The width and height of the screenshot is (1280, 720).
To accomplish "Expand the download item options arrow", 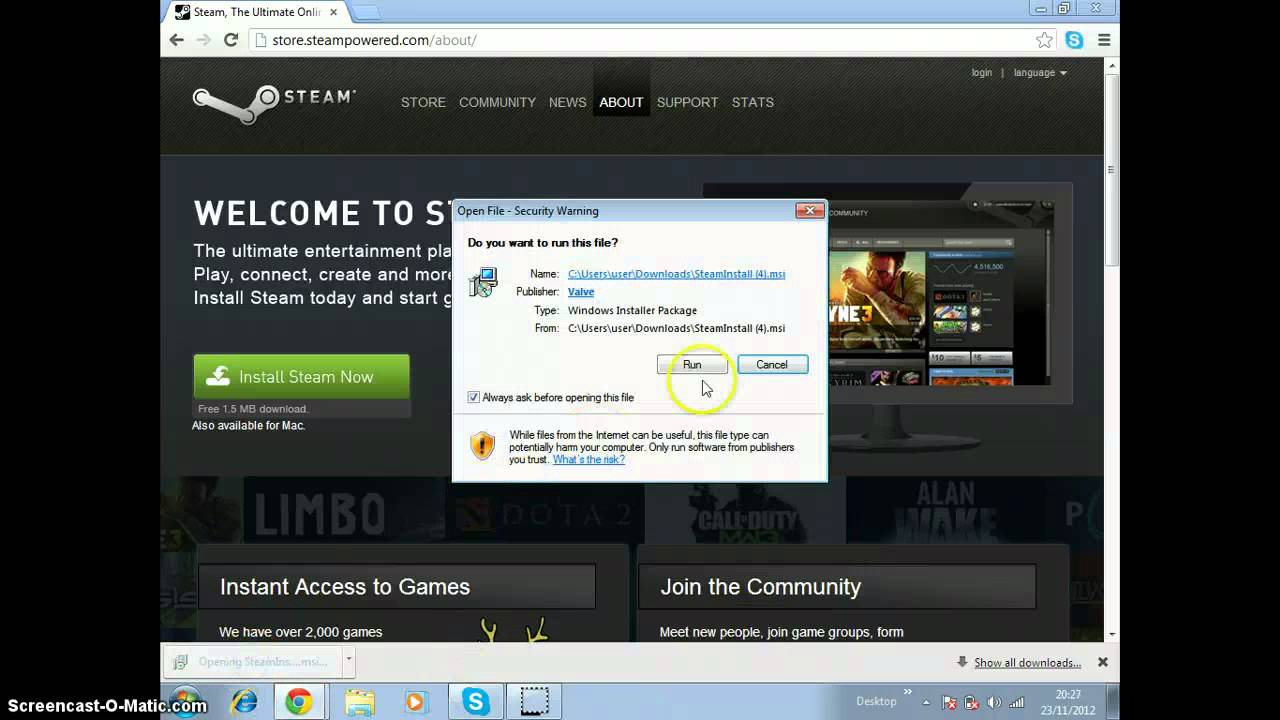I will click(x=349, y=661).
